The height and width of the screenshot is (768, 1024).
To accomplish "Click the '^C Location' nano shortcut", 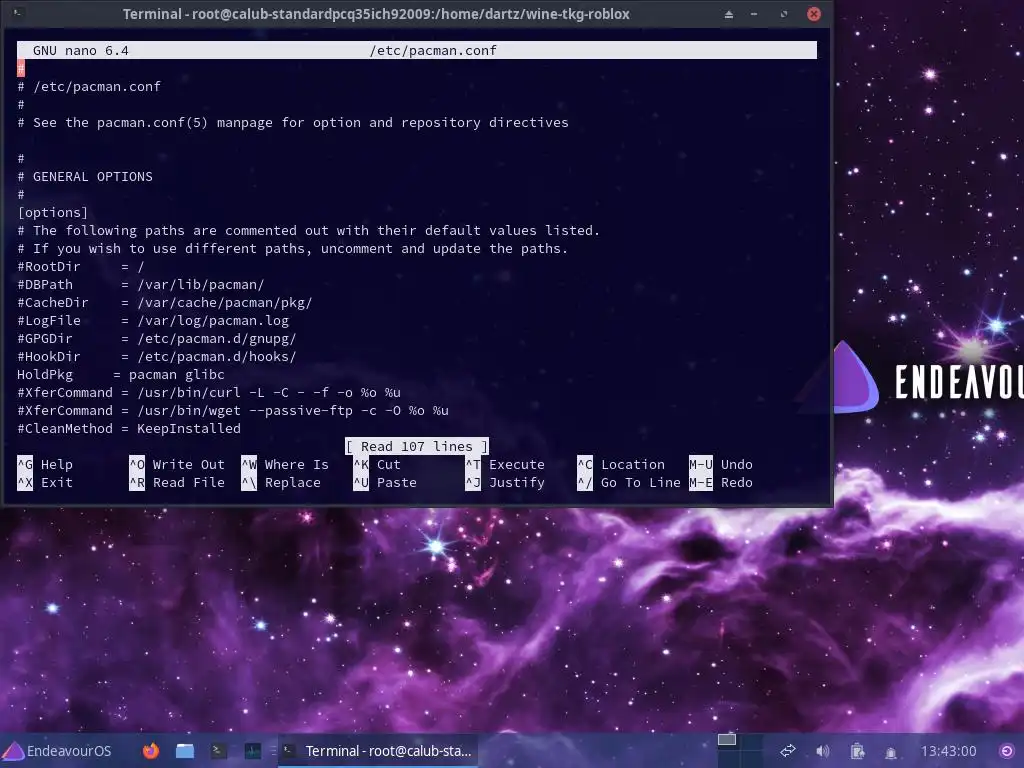I will (x=621, y=464).
